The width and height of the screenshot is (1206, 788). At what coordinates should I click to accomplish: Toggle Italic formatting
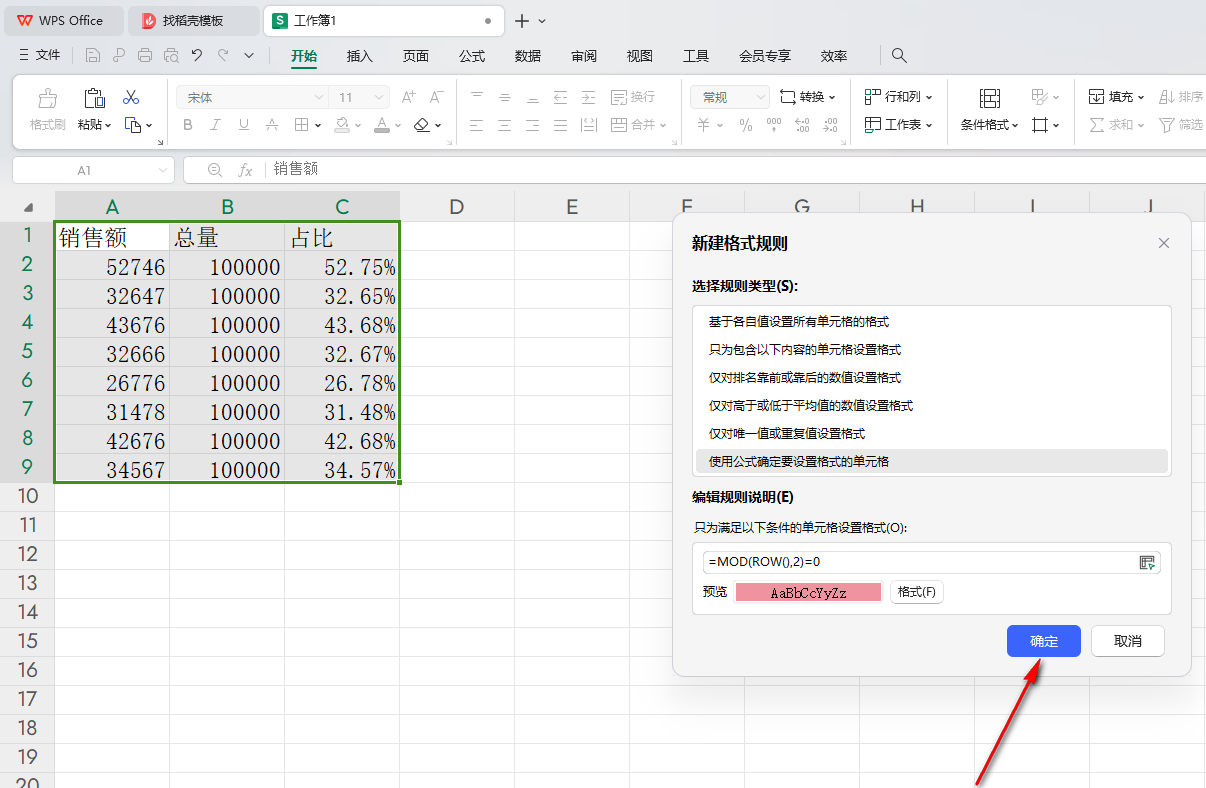[x=215, y=125]
